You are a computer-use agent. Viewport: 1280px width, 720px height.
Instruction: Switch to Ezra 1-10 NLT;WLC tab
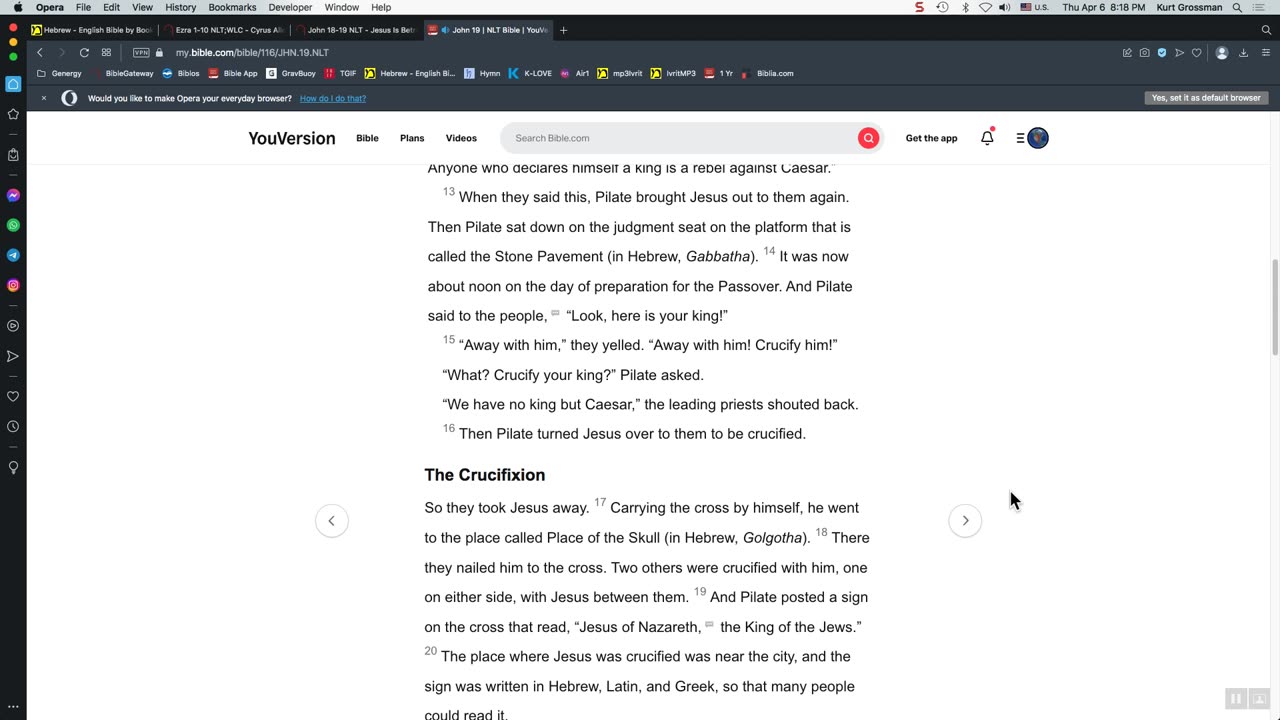(224, 30)
